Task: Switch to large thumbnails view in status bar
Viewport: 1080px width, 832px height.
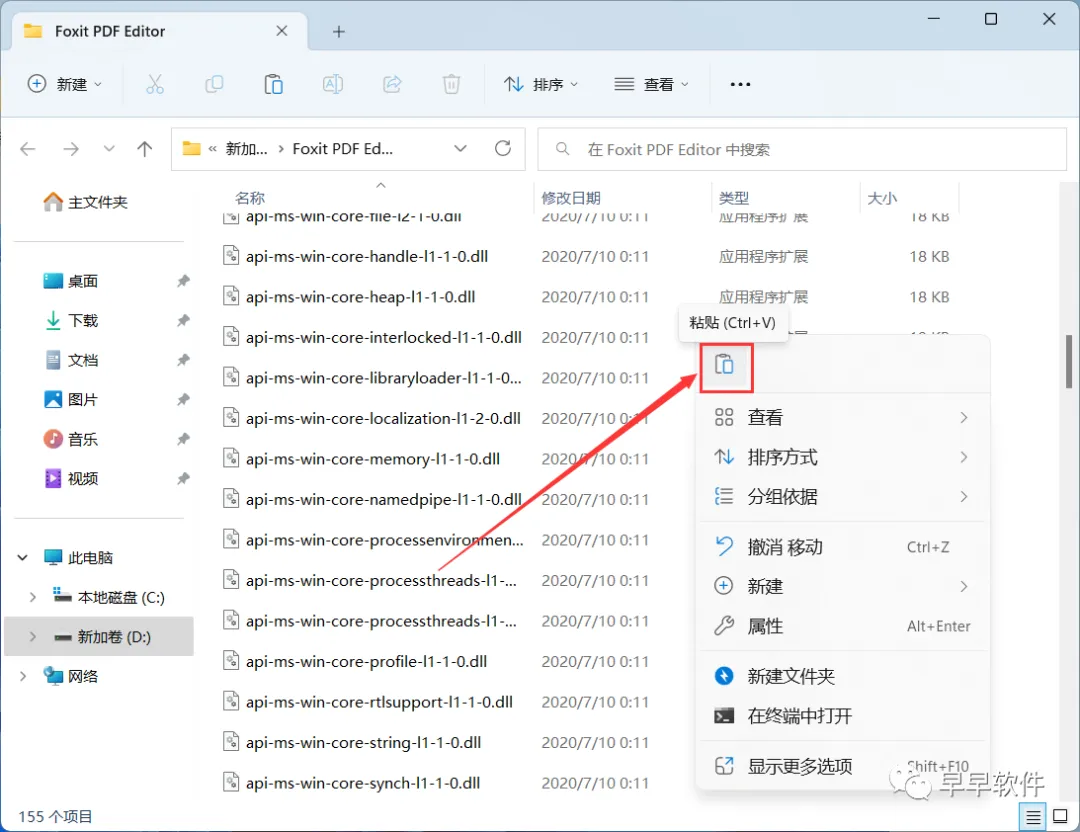Action: (x=1060, y=817)
